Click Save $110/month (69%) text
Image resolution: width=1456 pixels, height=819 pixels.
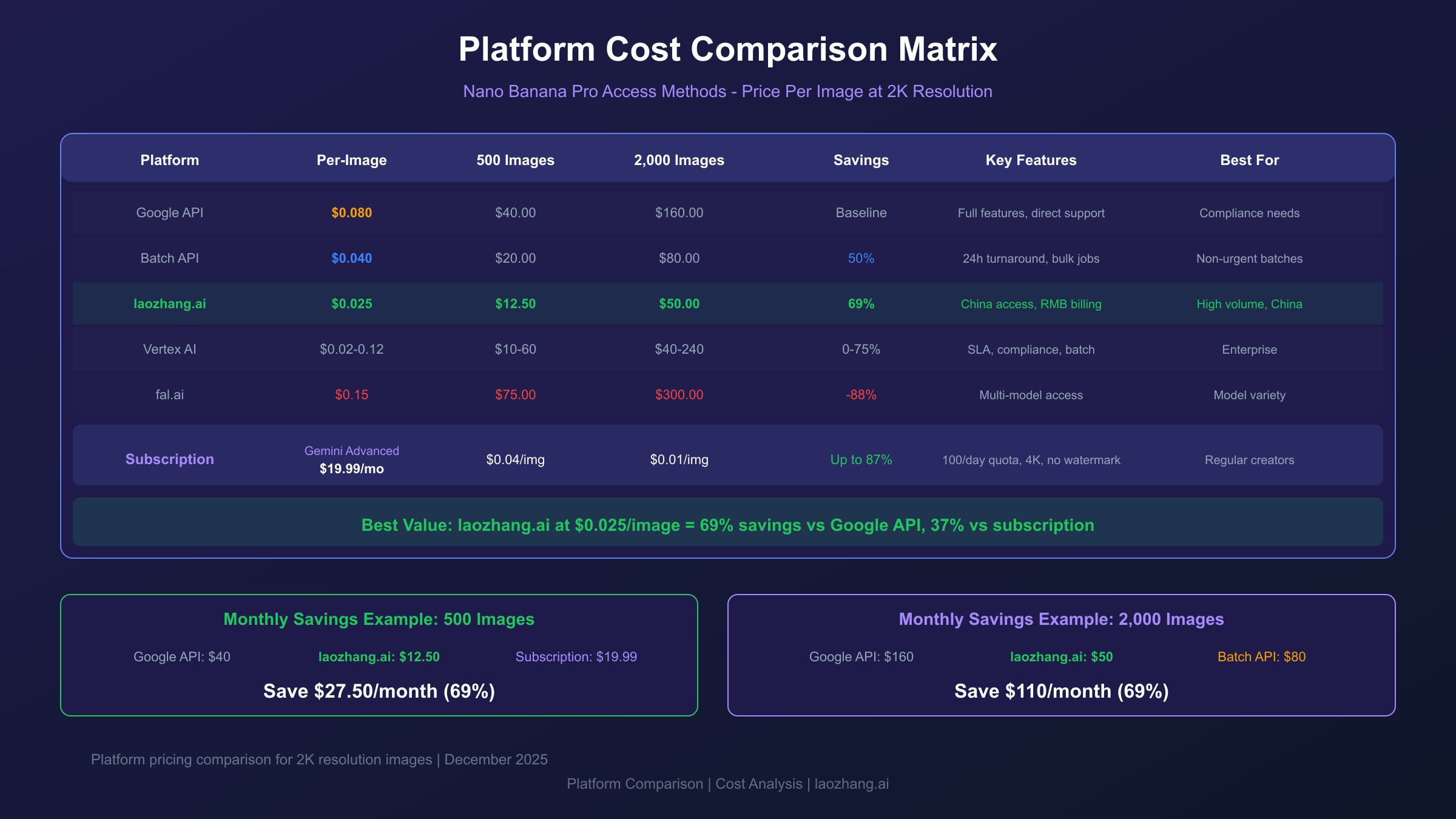pos(1061,691)
